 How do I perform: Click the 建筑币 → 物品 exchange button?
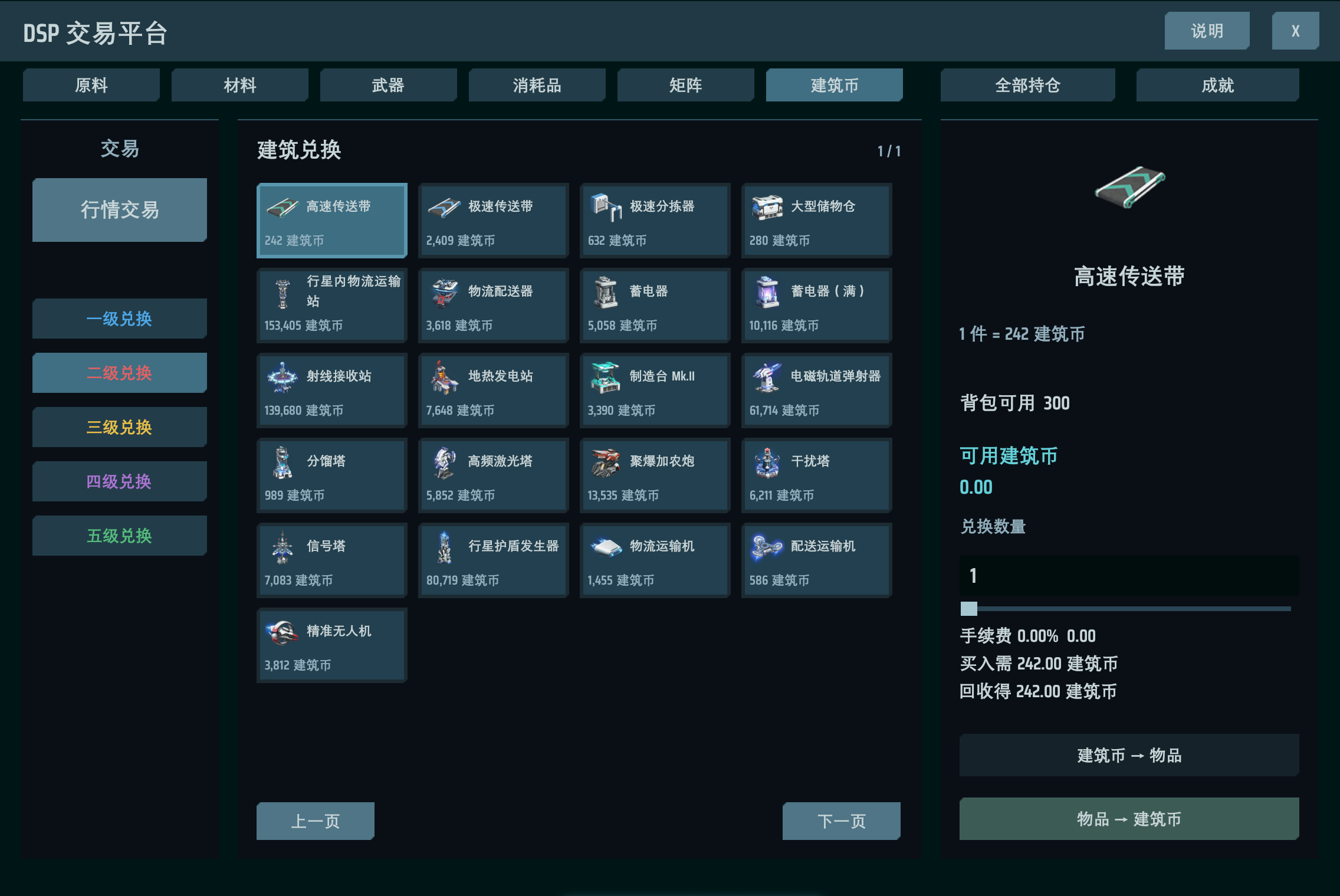click(x=1129, y=755)
